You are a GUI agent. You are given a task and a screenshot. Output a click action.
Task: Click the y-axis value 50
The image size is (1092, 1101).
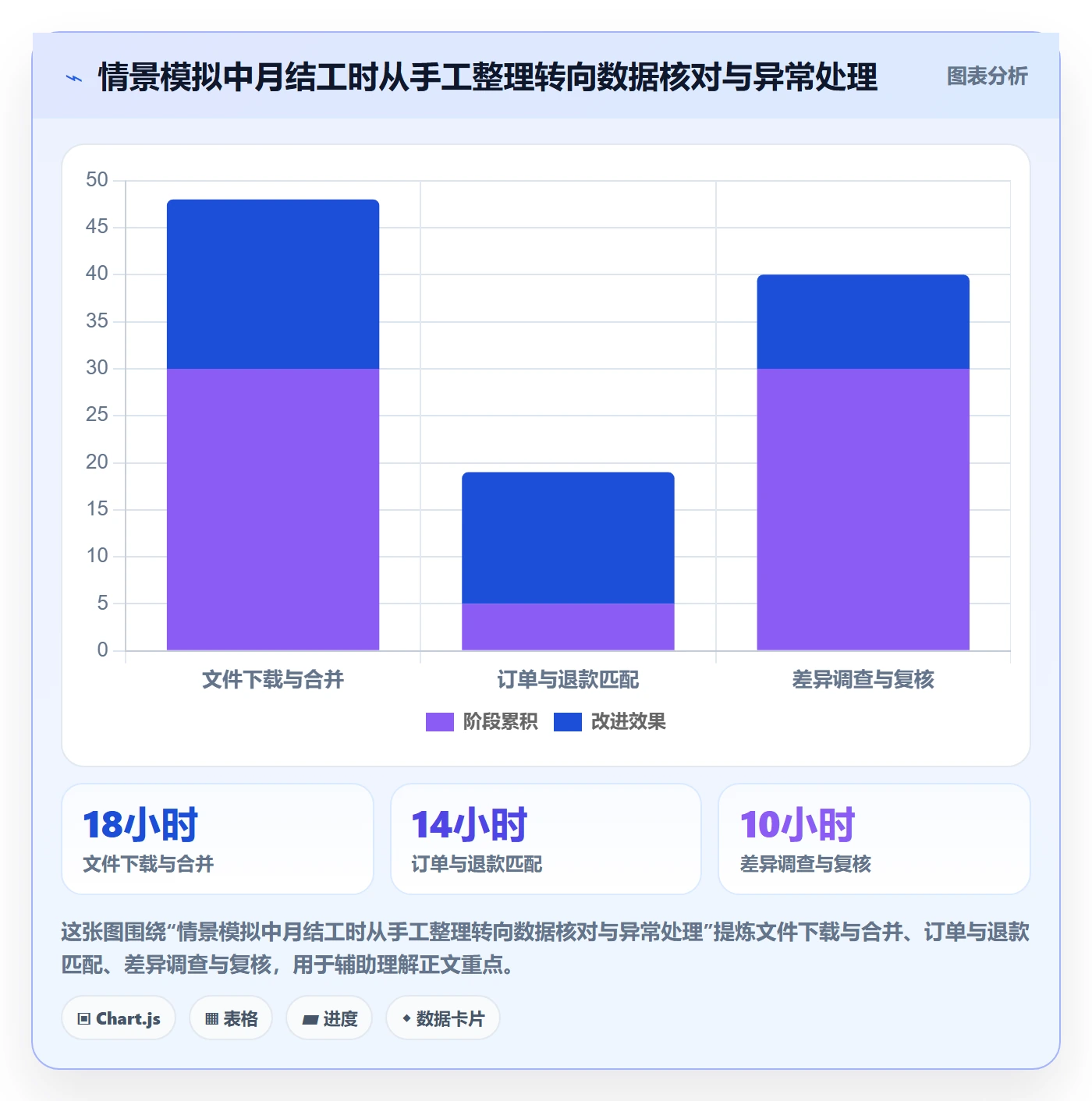[97, 180]
